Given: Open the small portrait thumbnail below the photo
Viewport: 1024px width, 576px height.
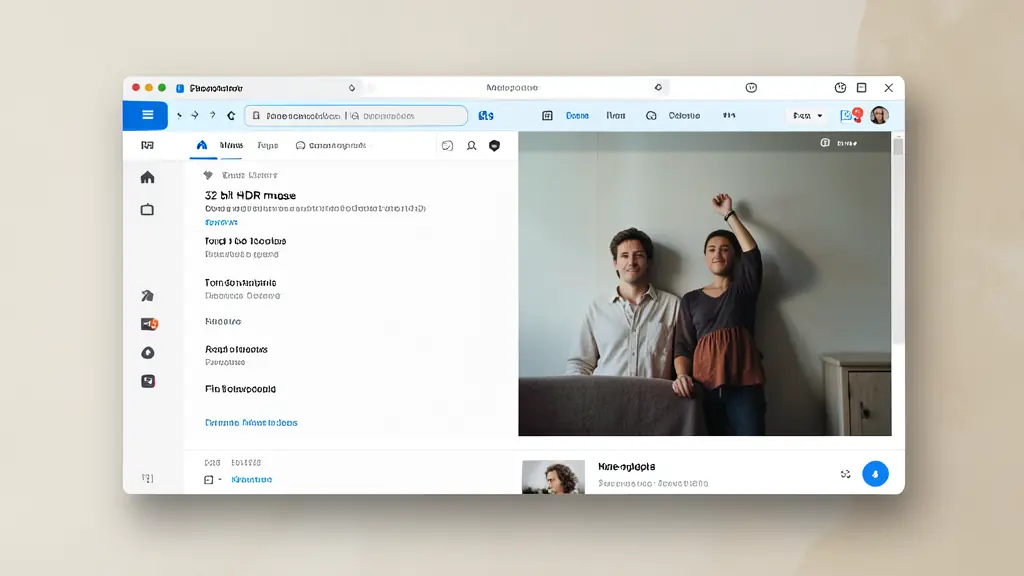Looking at the screenshot, I should click(x=553, y=477).
